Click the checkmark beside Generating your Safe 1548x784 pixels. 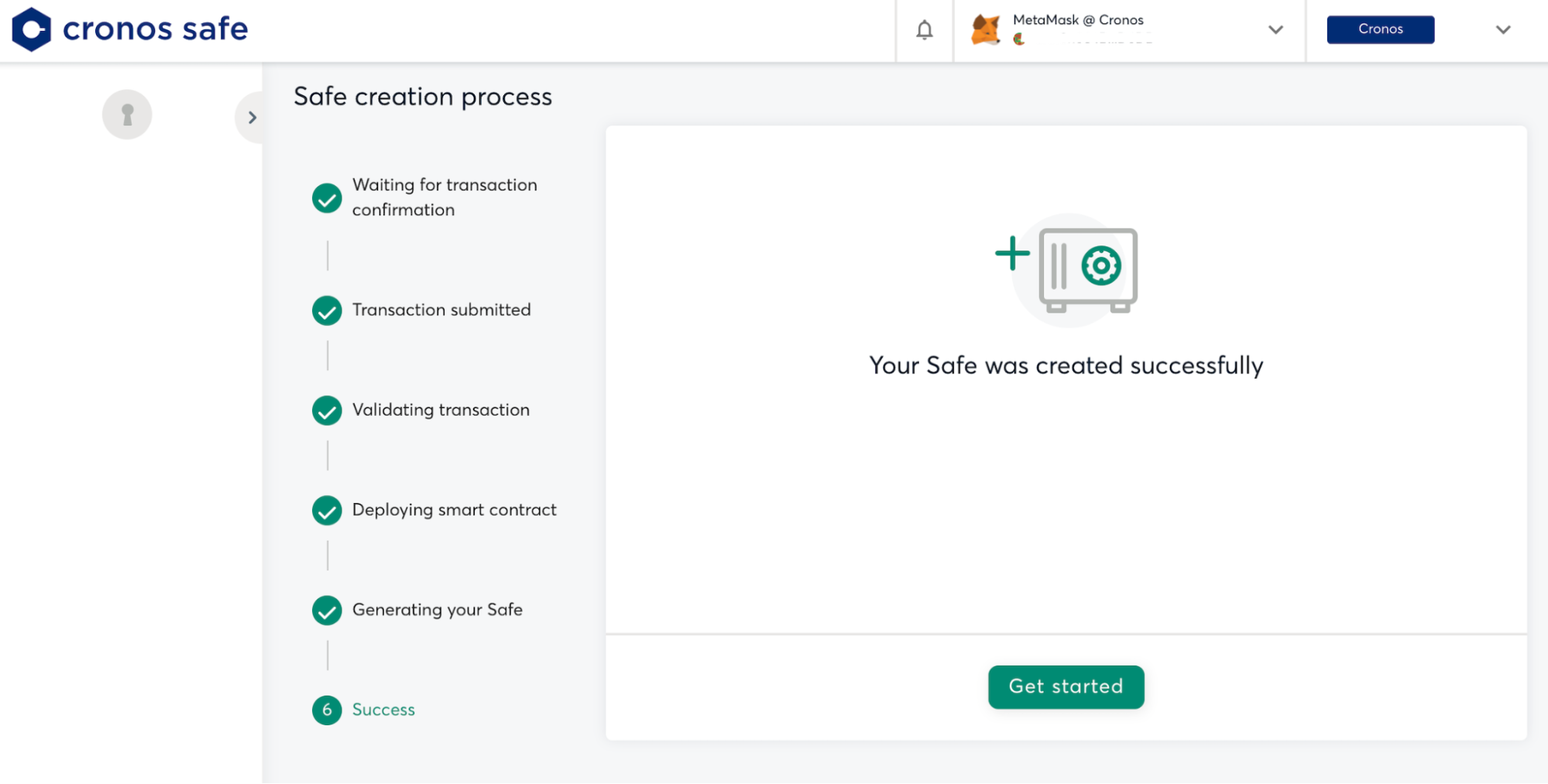327,610
